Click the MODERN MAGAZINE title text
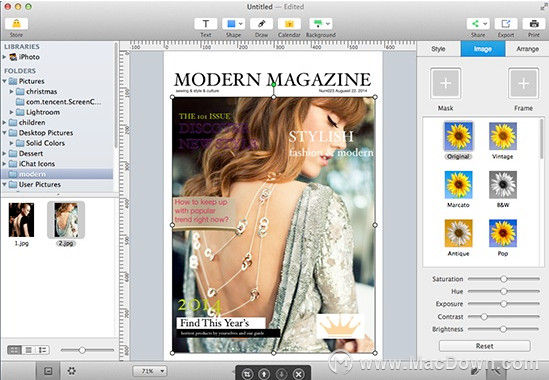The height and width of the screenshot is (380, 549). [272, 80]
